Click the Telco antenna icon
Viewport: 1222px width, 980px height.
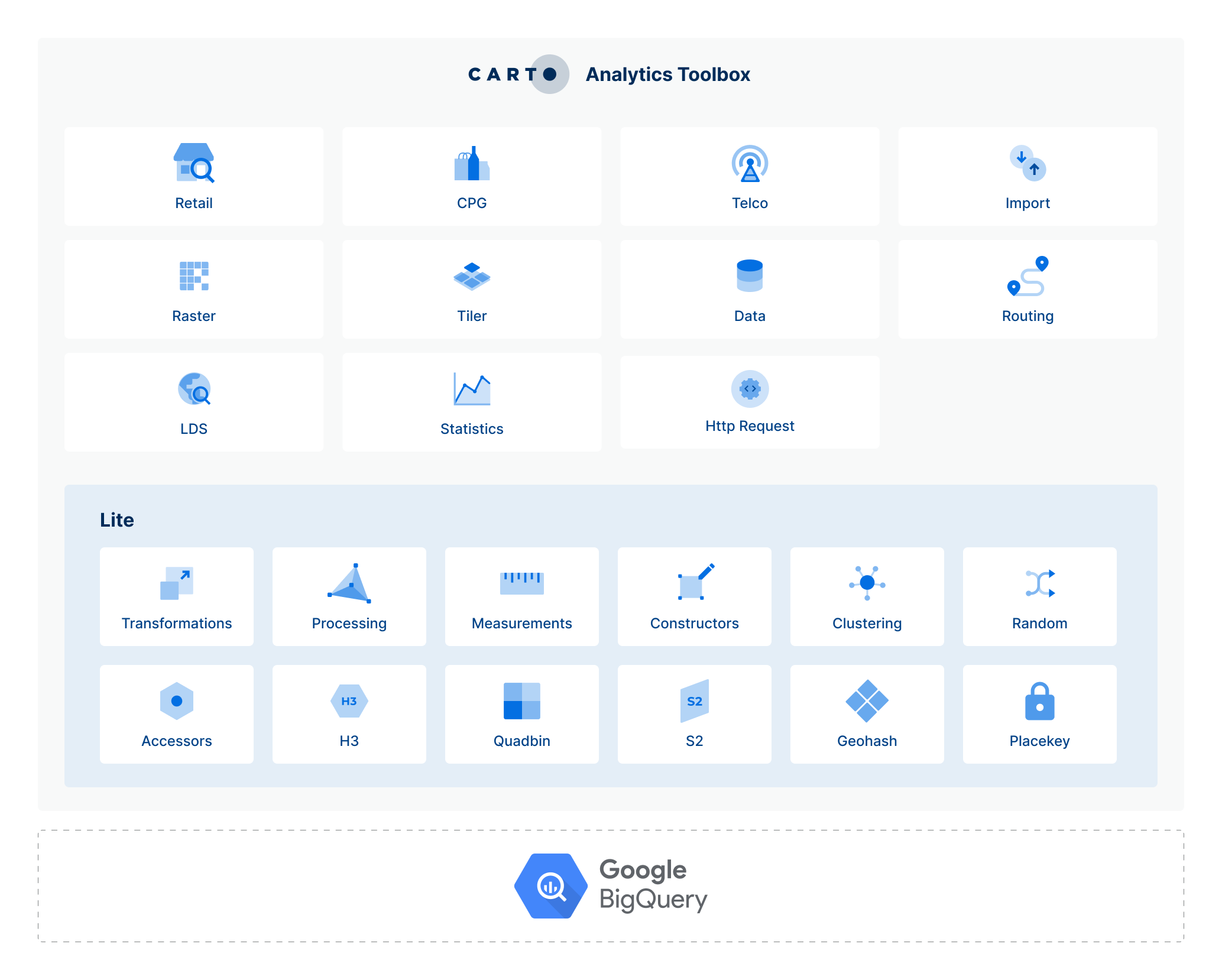[750, 164]
